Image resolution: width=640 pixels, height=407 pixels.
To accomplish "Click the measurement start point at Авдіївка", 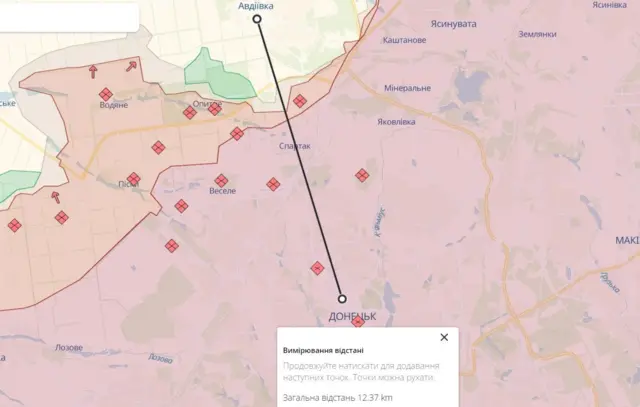I will tap(257, 19).
